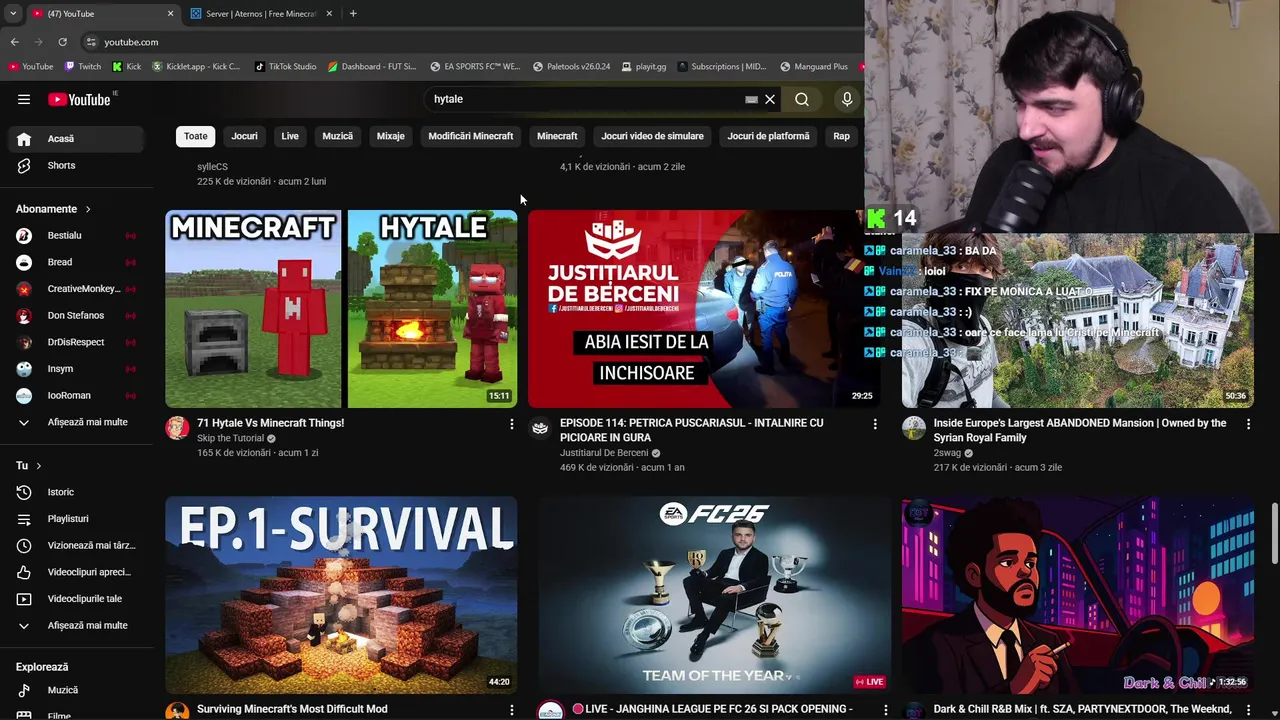Open Kick bookmark
The height and width of the screenshot is (720, 1280).
(x=127, y=67)
